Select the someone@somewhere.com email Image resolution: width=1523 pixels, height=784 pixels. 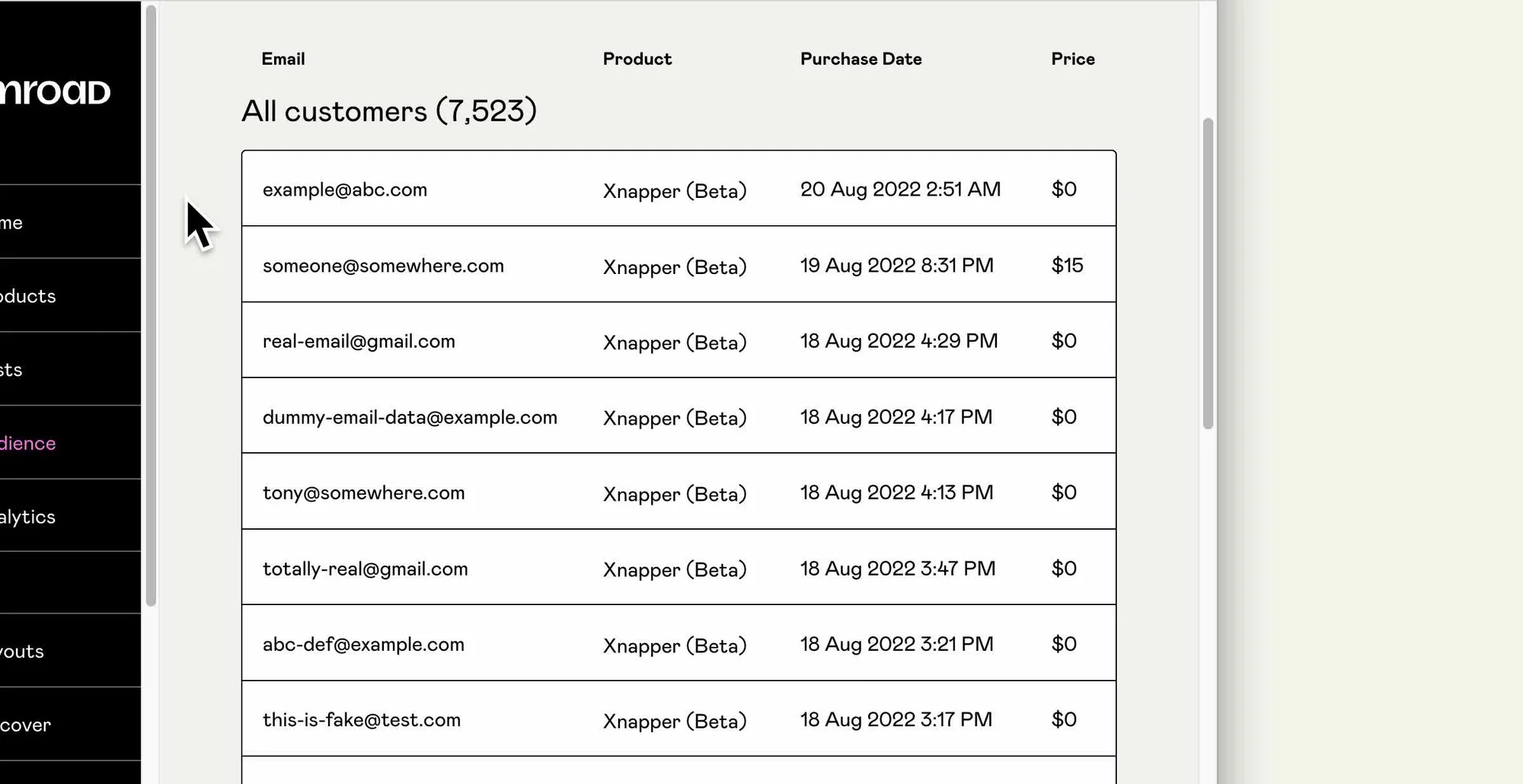(x=383, y=266)
